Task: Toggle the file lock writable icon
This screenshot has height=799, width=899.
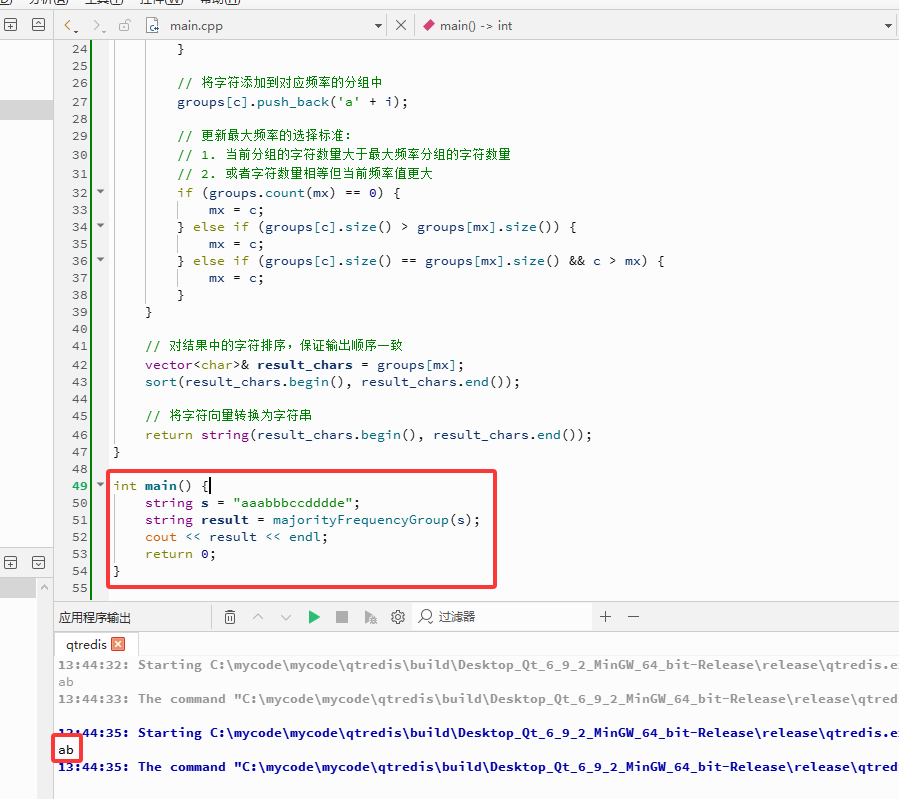Action: point(124,25)
